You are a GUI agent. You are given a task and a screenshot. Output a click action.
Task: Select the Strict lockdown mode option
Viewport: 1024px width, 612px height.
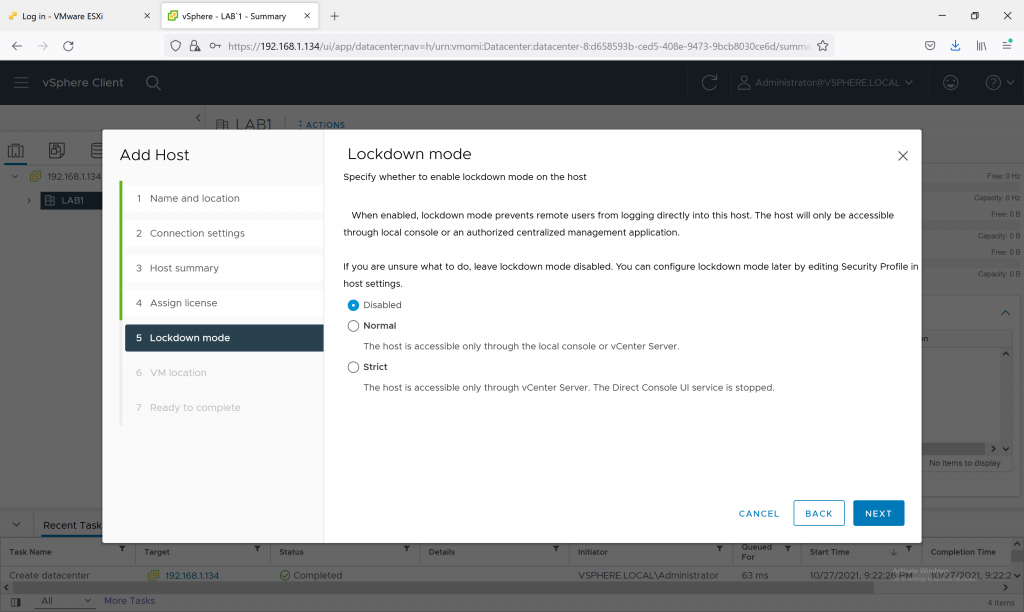[x=353, y=367]
